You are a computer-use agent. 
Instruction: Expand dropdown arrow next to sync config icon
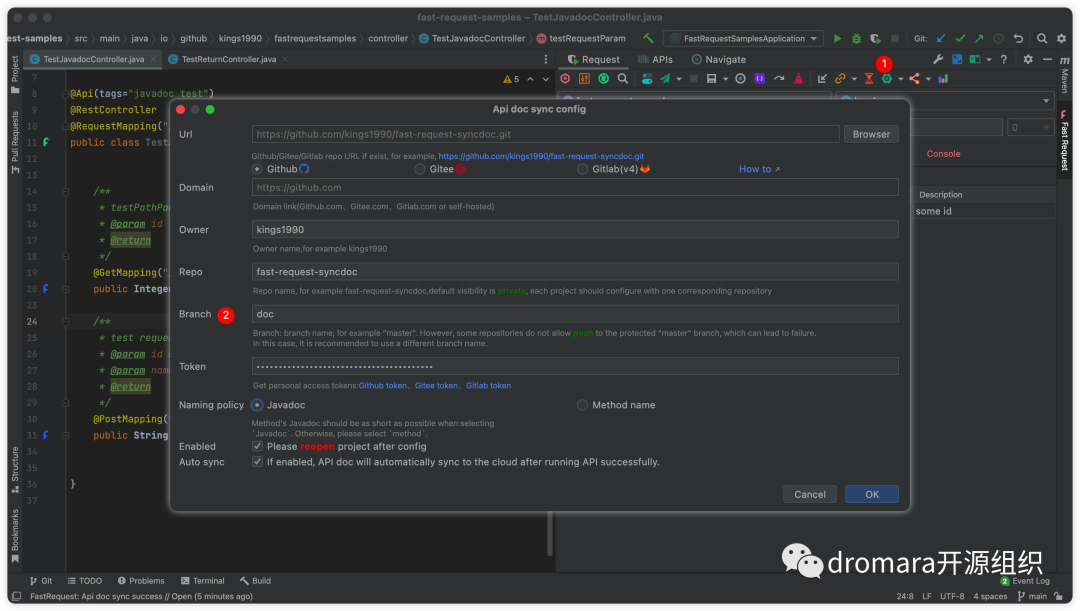click(900, 79)
